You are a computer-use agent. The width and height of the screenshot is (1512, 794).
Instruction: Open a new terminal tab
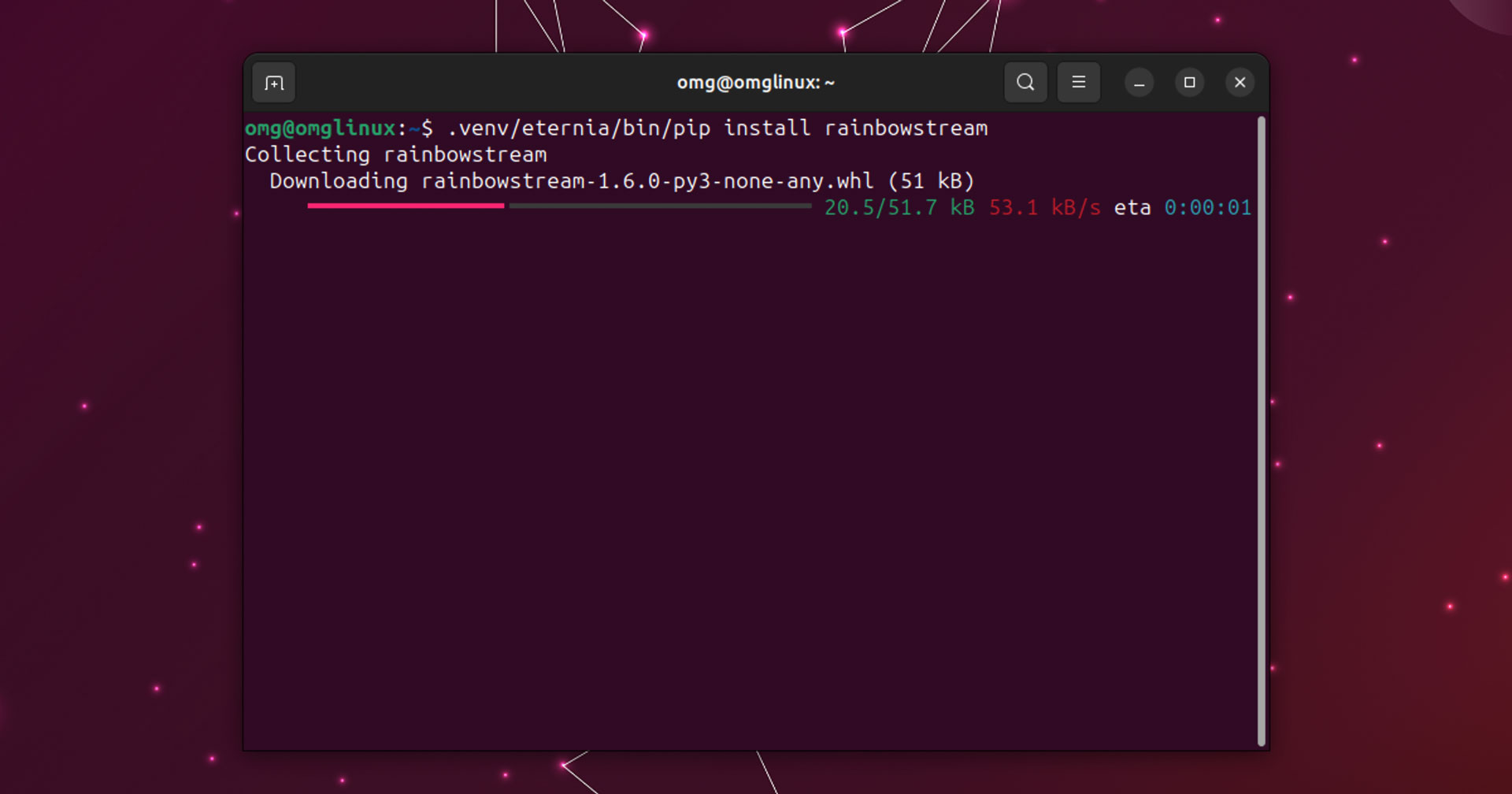click(x=274, y=83)
